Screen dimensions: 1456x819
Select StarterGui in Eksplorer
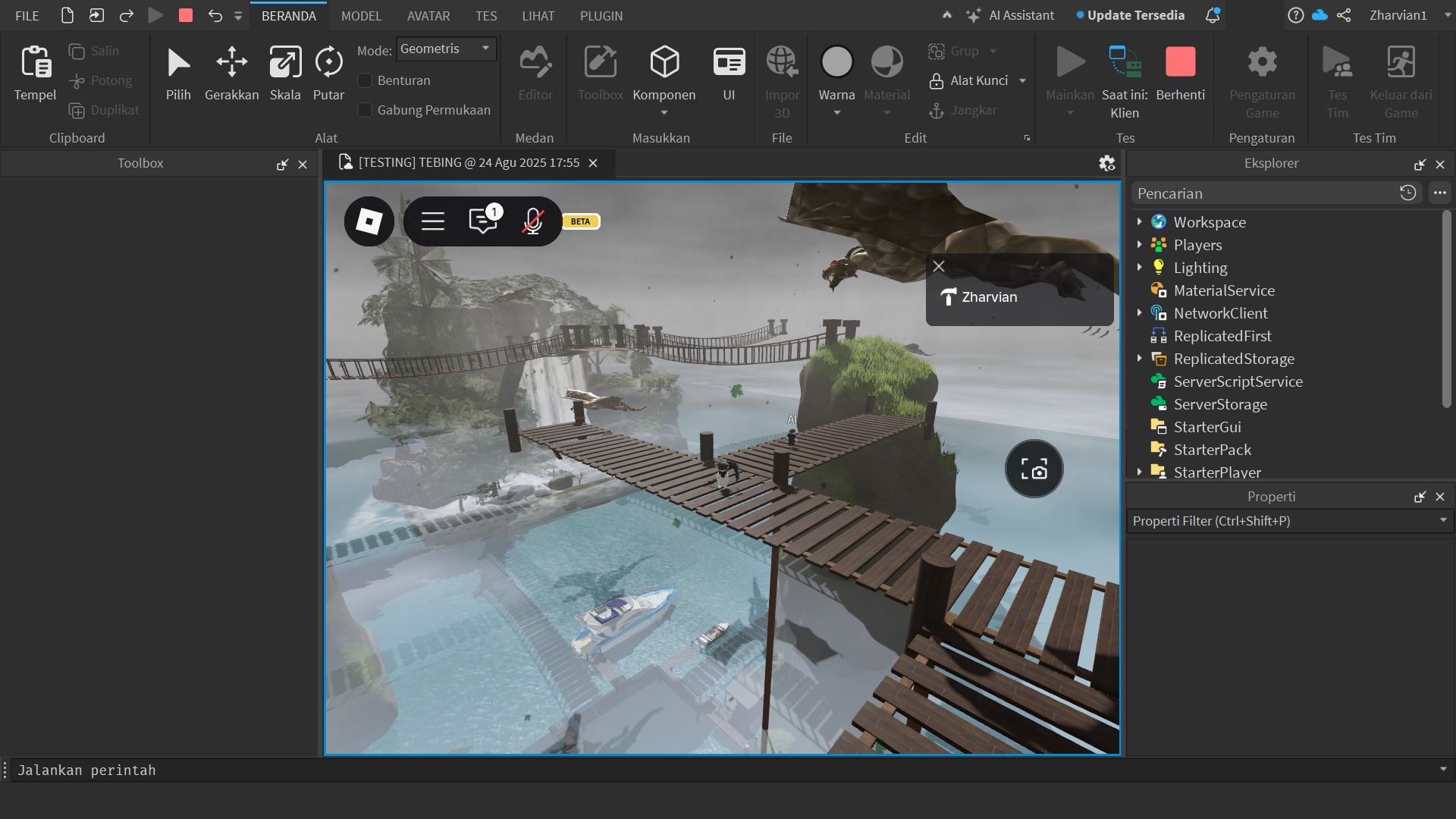(x=1207, y=427)
